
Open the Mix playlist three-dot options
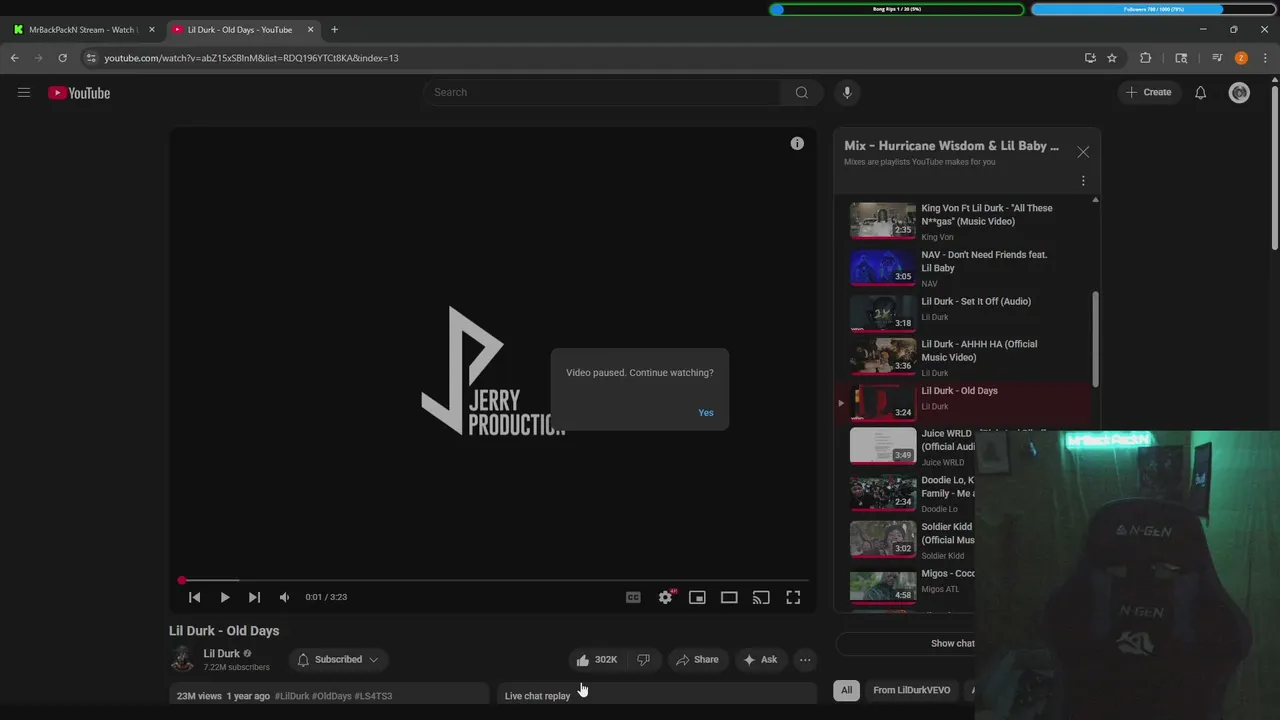pos(1083,181)
